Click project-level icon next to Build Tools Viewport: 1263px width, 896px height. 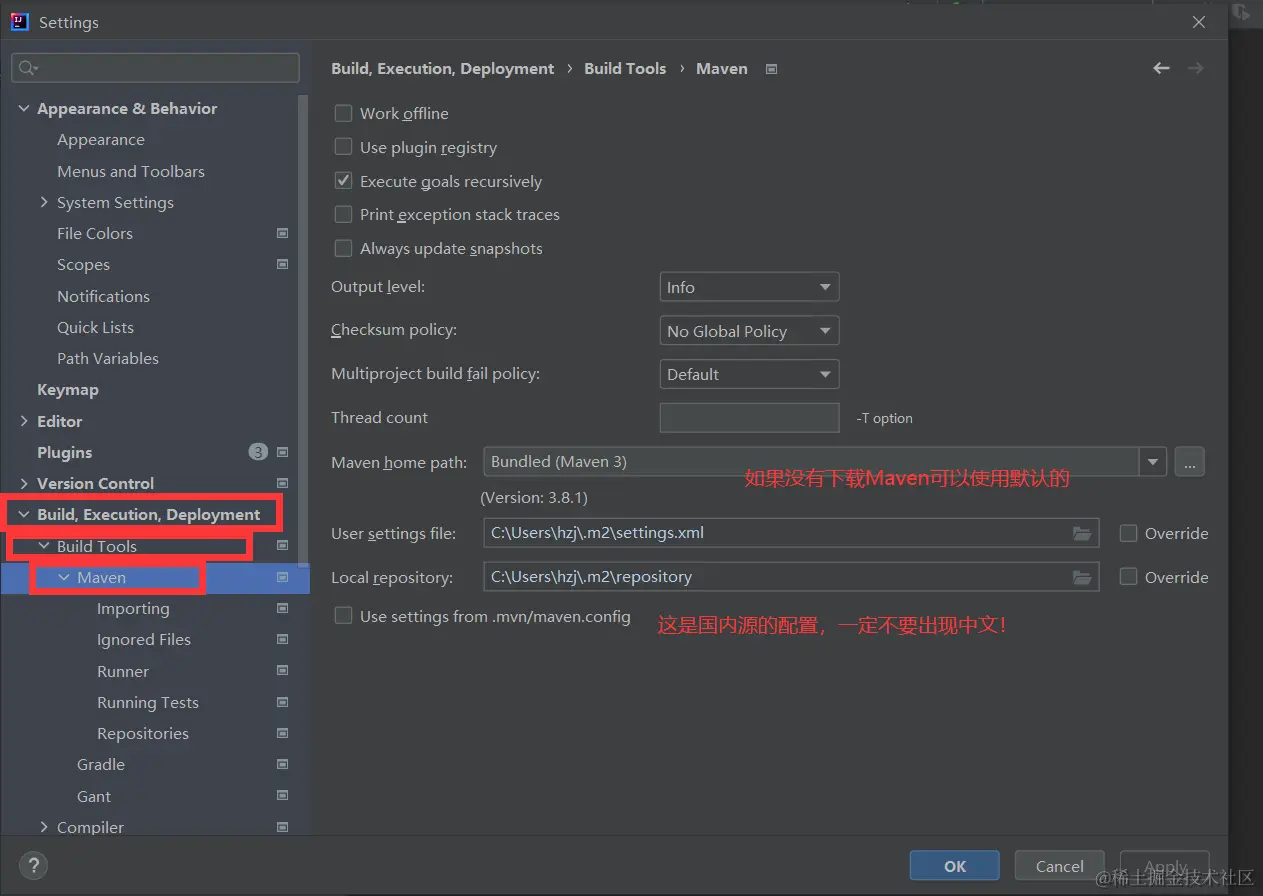(282, 546)
